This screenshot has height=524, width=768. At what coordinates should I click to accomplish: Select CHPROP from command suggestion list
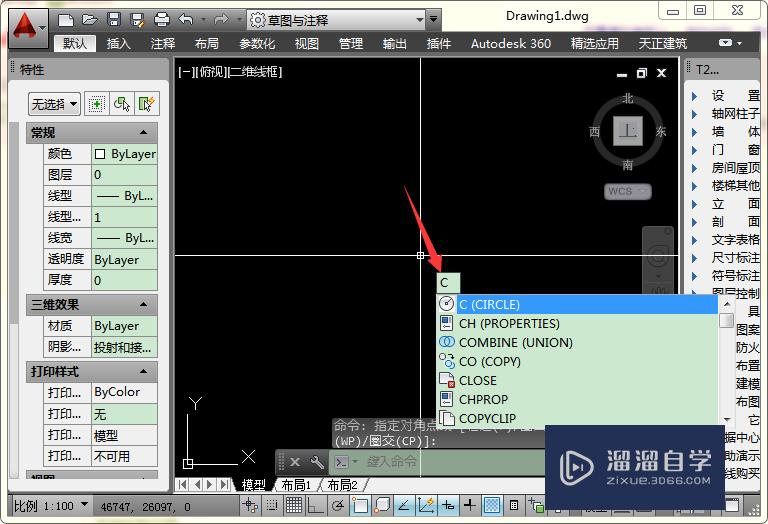(577, 399)
